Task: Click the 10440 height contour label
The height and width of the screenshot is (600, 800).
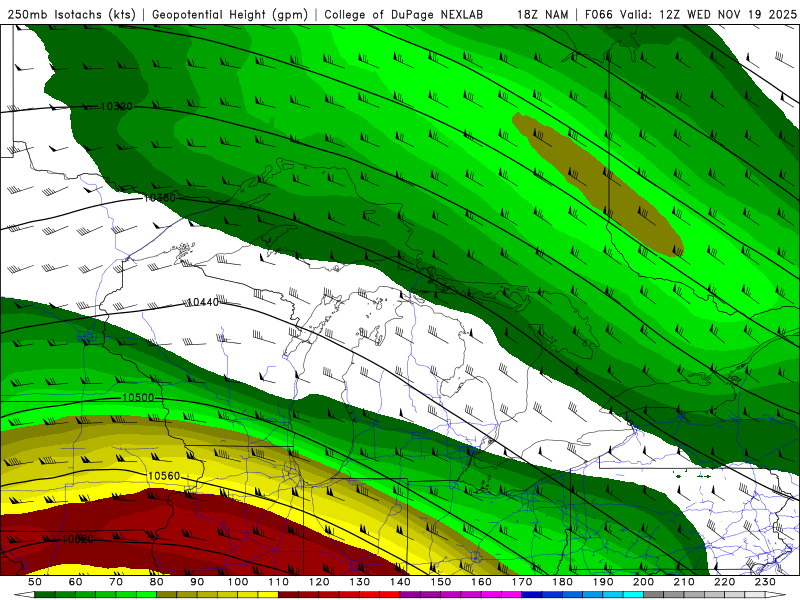Action: pyautogui.click(x=203, y=302)
